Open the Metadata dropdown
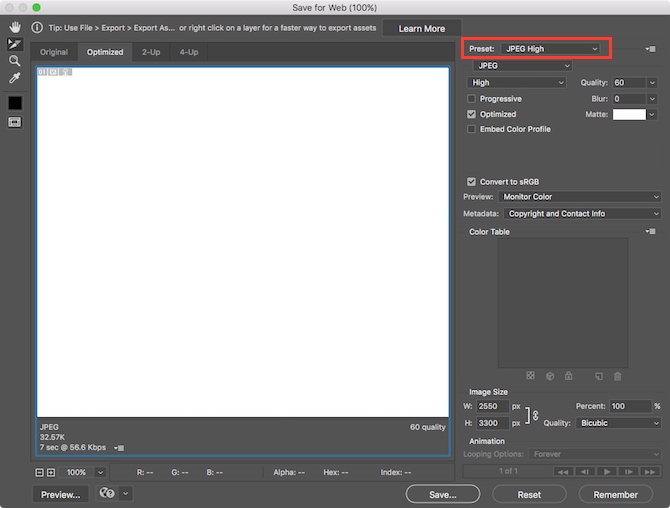The height and width of the screenshot is (508, 670). tap(582, 214)
